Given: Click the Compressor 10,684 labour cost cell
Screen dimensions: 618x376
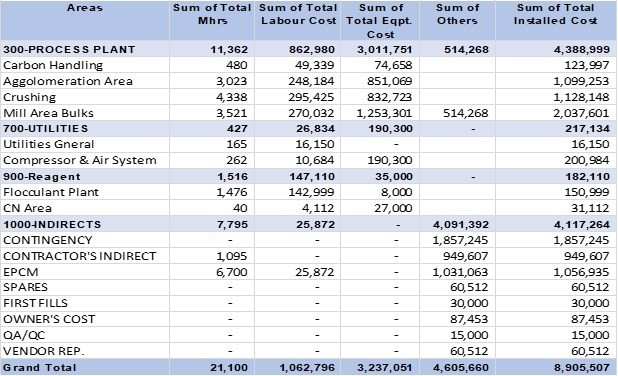Looking at the screenshot, I should pos(315,160).
